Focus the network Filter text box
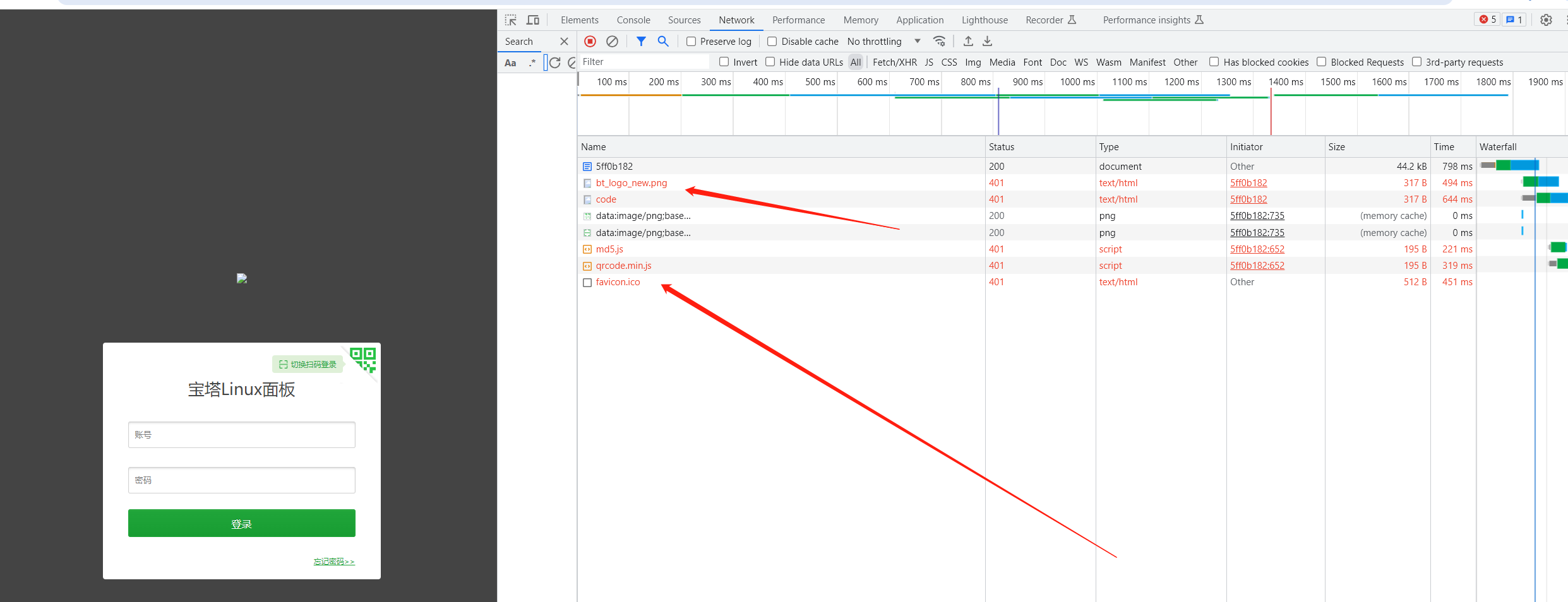The width and height of the screenshot is (1568, 602). [x=643, y=62]
